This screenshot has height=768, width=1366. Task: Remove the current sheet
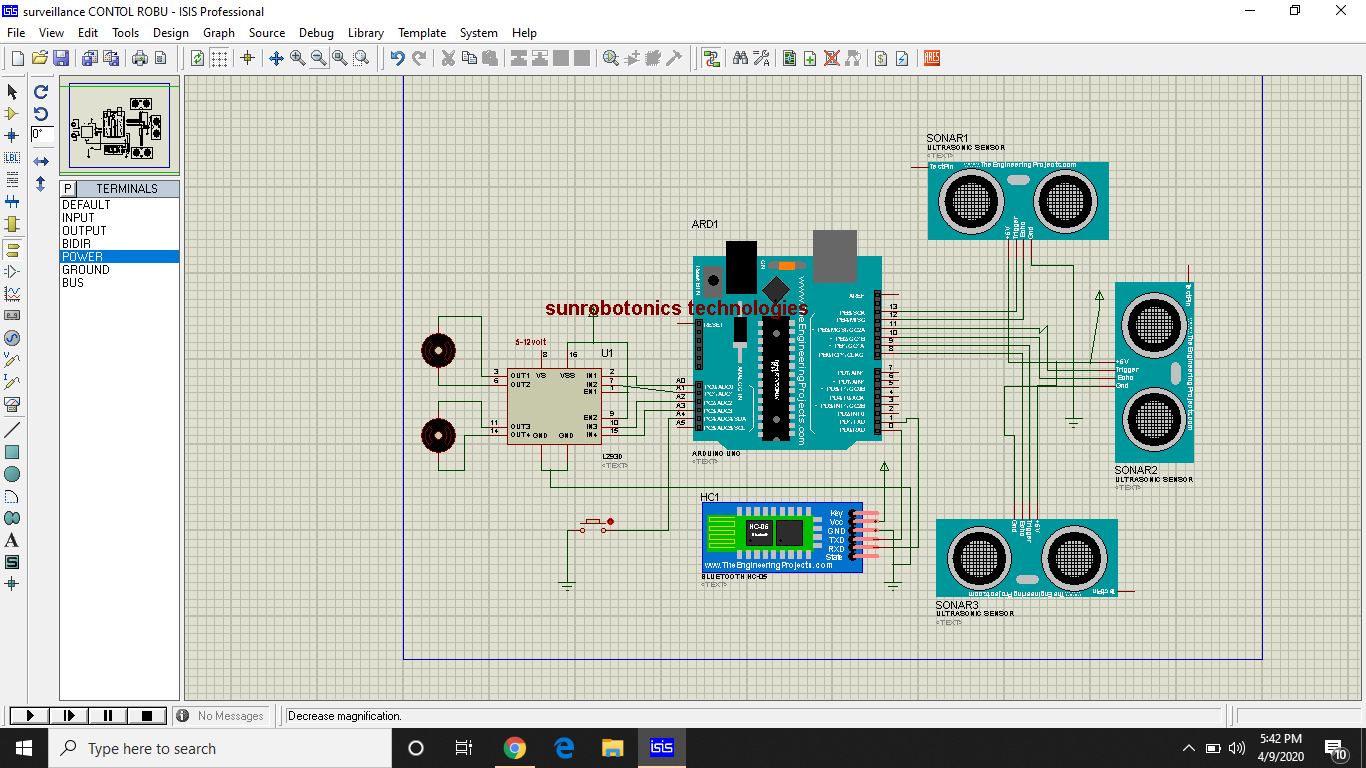point(832,58)
